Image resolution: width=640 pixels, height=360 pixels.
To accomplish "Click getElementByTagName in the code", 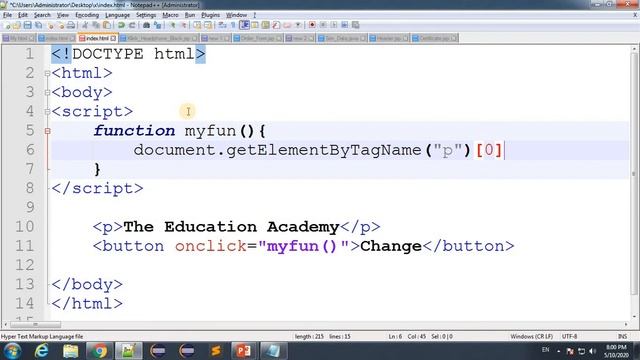I will point(323,150).
